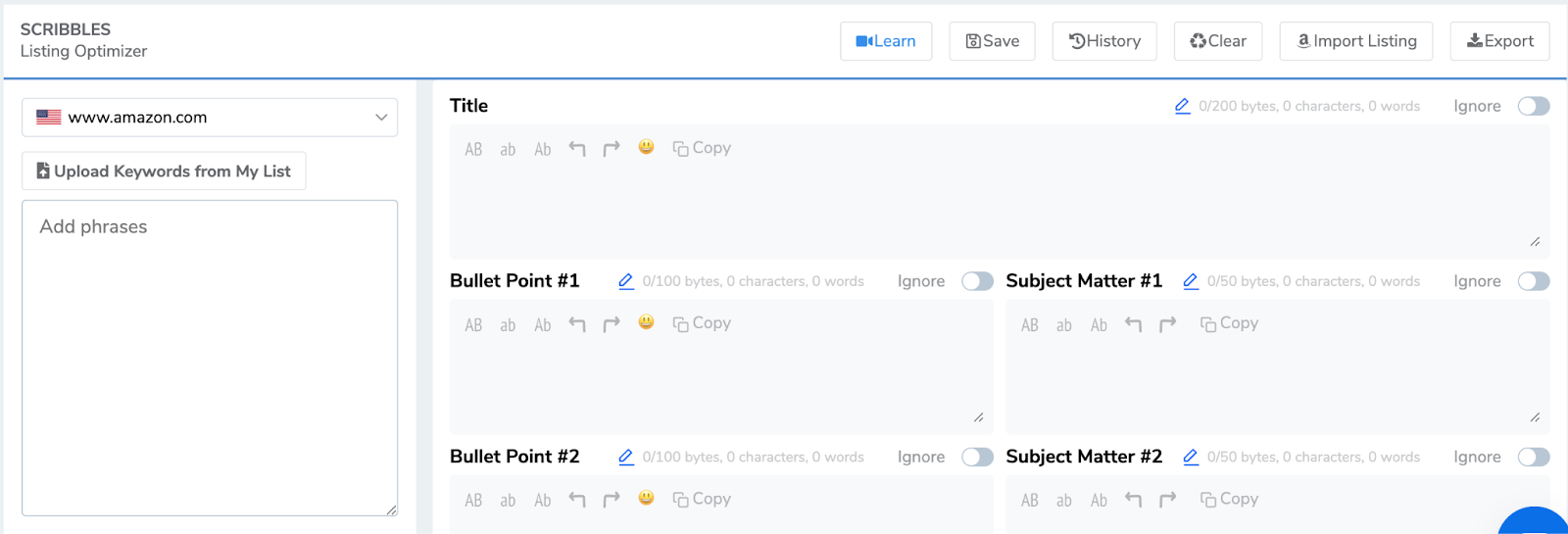This screenshot has height=534, width=1568.
Task: Undo in Bullet Point #2 toolbar
Action: tap(577, 500)
